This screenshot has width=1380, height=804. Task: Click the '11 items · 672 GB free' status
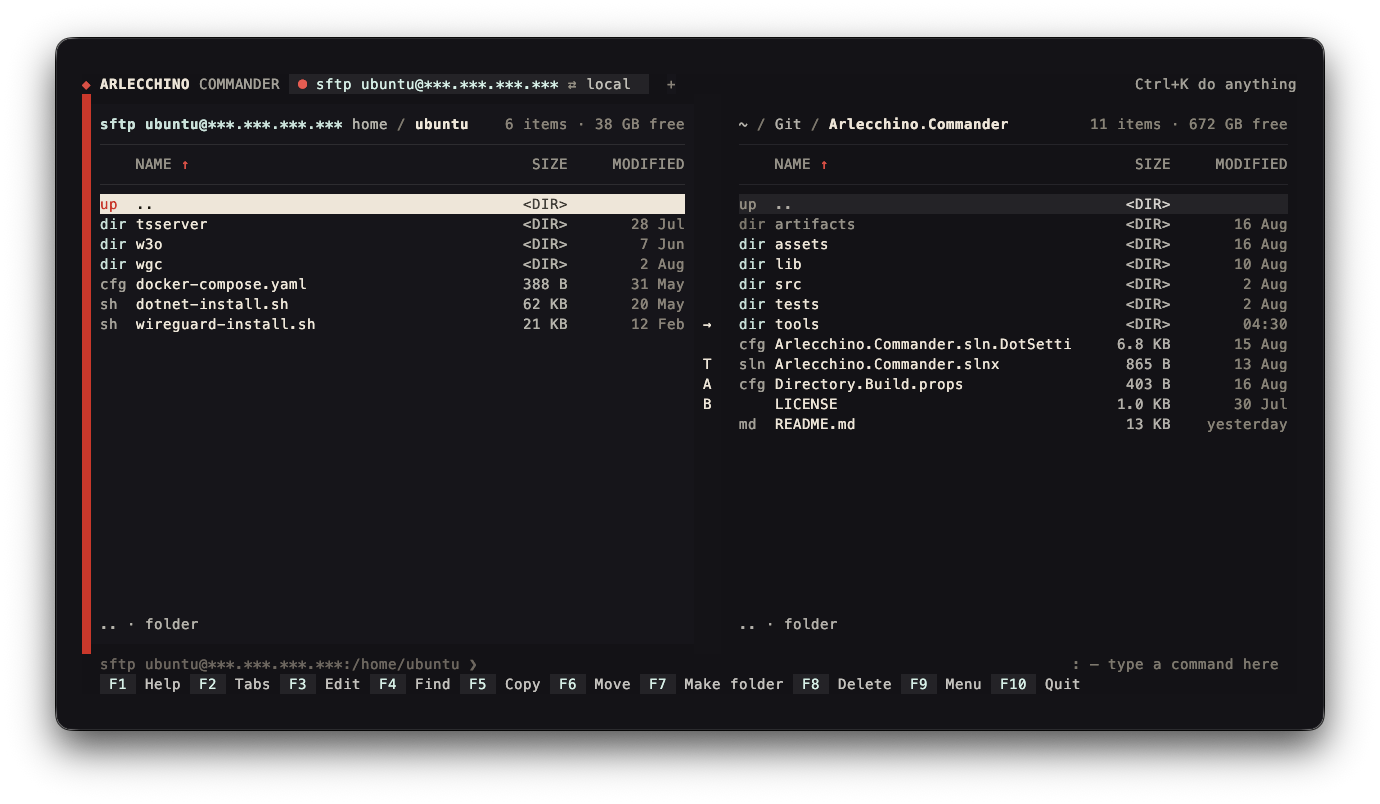pos(1189,125)
